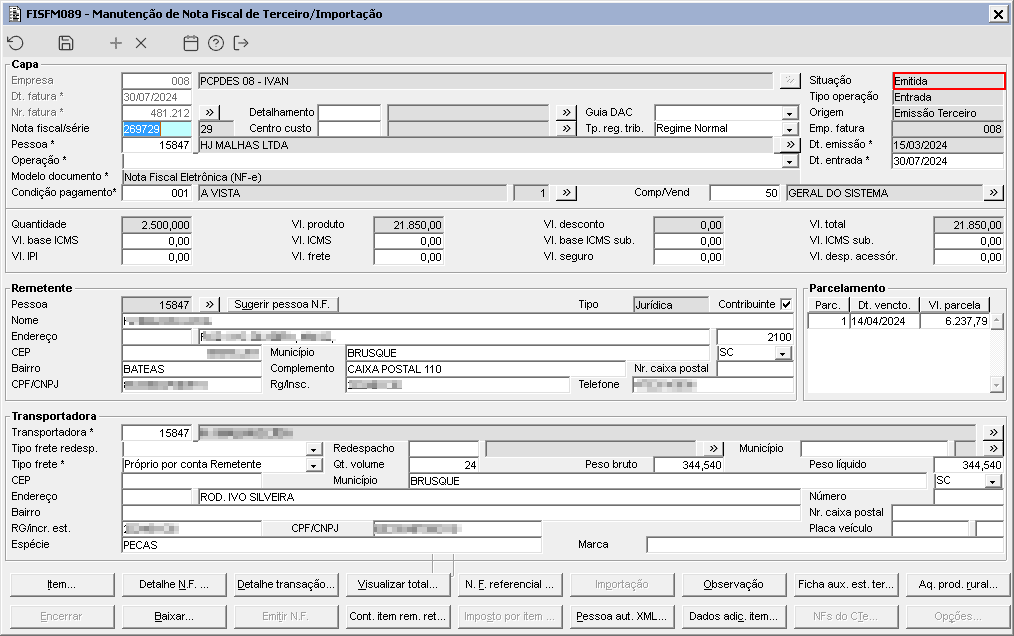The image size is (1014, 636).
Task: Click Aq. prod. rural... button
Action: pyautogui.click(x=958, y=584)
